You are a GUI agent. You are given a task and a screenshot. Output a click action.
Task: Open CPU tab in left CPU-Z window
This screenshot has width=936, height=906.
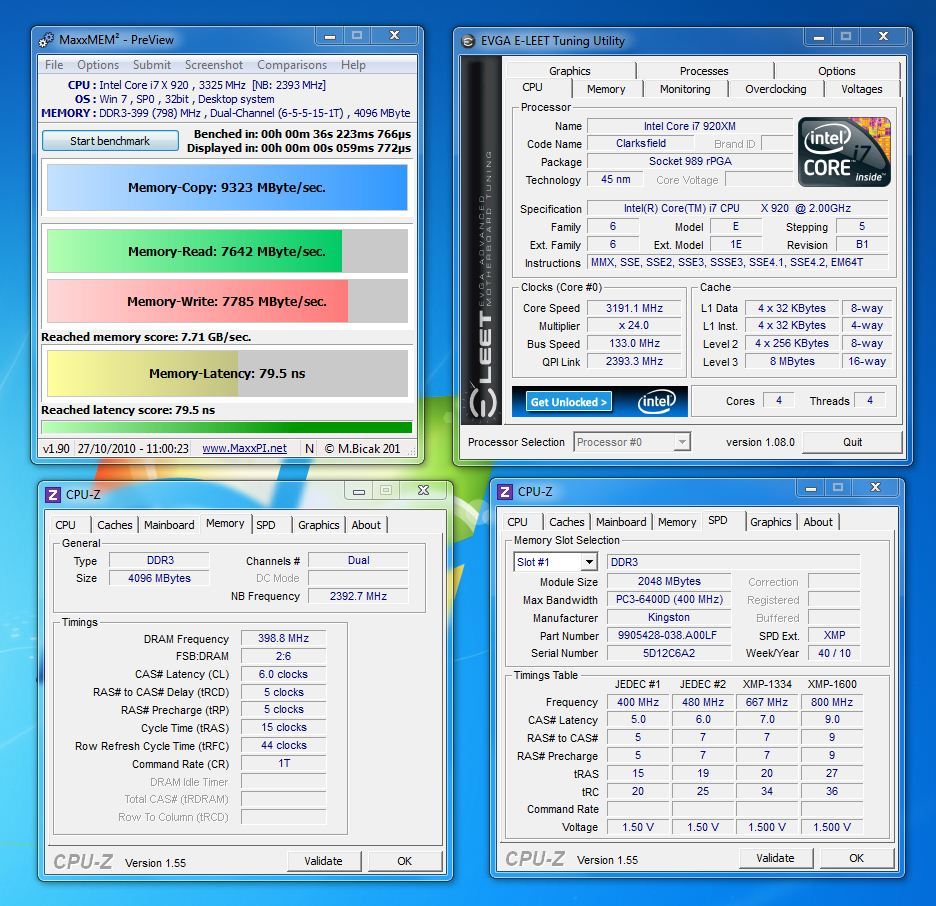66,525
